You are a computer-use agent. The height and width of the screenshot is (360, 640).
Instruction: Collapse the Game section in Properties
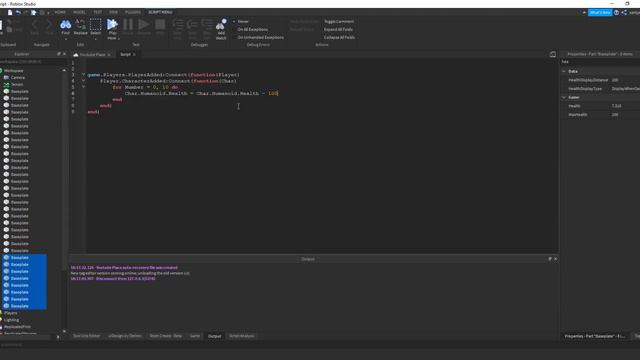coord(564,97)
